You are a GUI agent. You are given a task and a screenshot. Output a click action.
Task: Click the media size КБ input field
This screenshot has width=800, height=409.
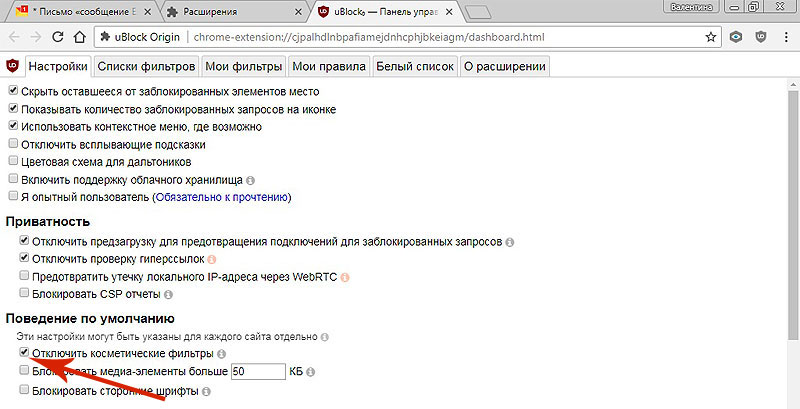[x=258, y=372]
